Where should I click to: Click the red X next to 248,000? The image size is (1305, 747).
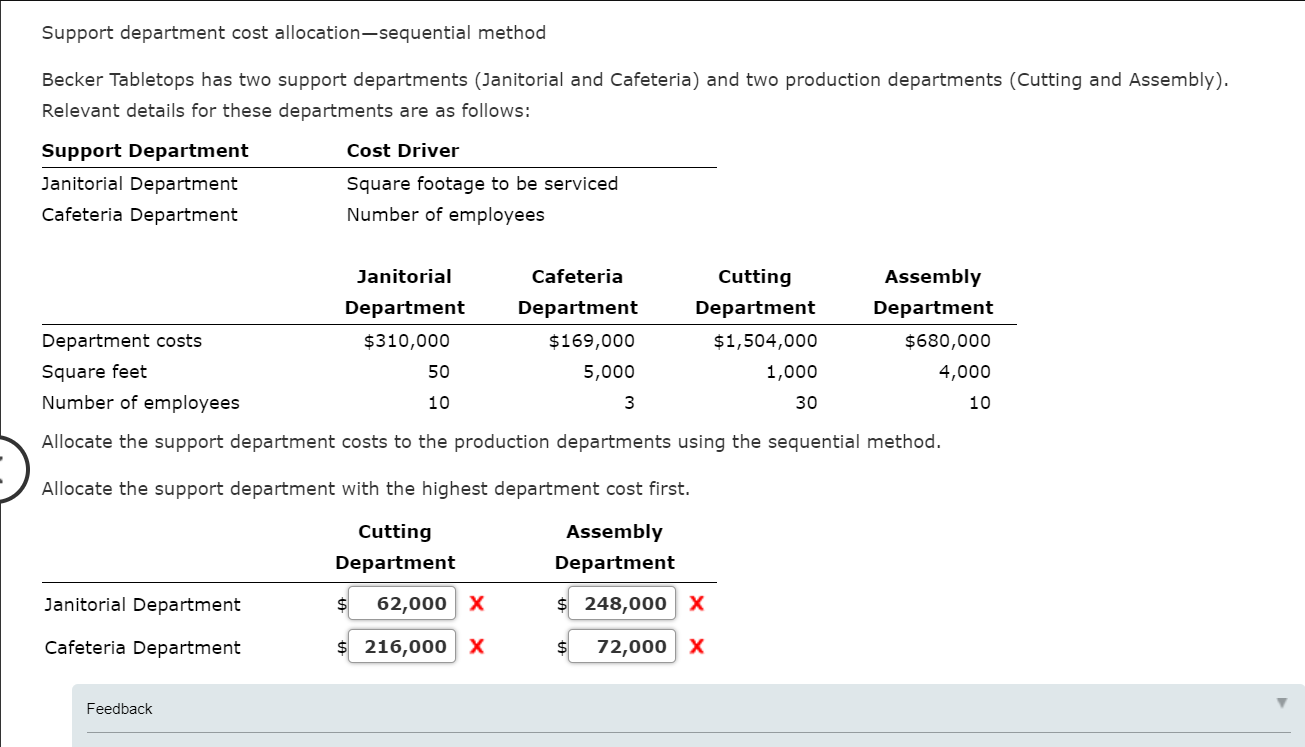click(697, 604)
